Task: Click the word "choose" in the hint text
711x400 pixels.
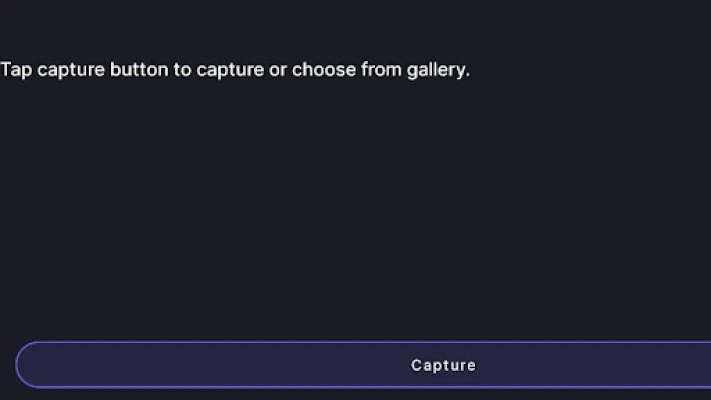Action: tap(322, 70)
